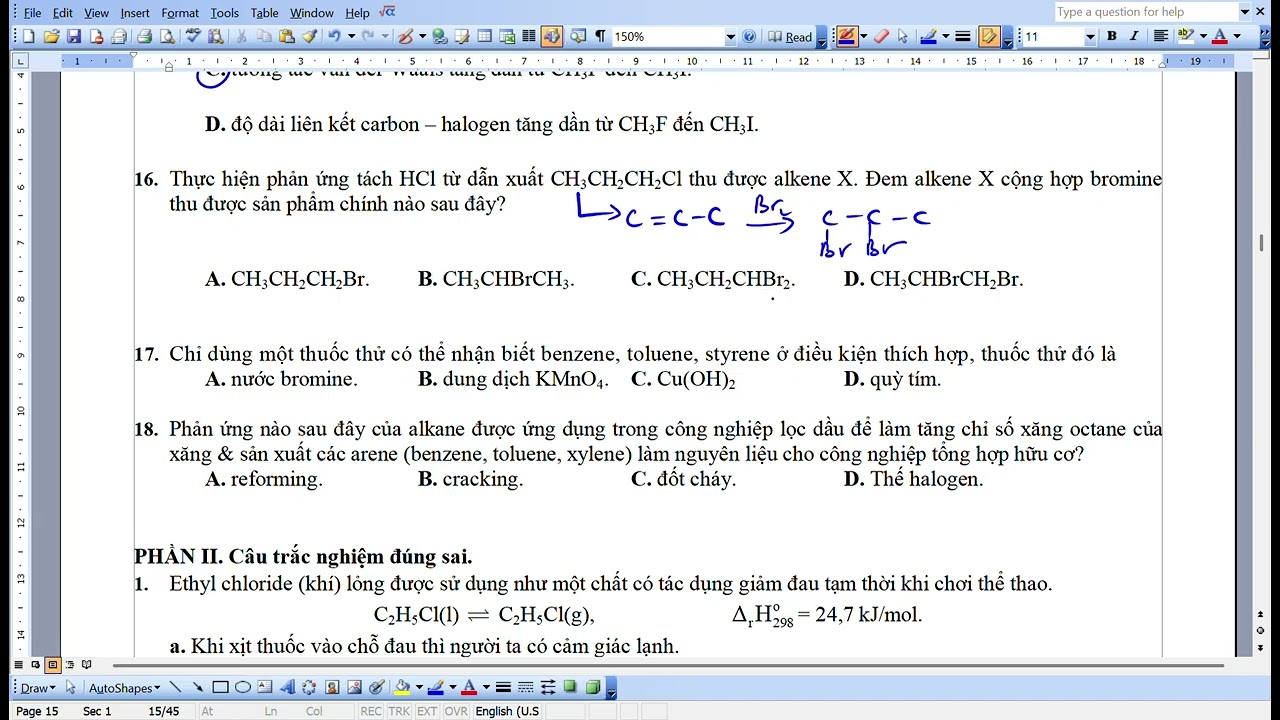This screenshot has width=1280, height=720.
Task: Insert WordArt
Action: [x=288, y=688]
